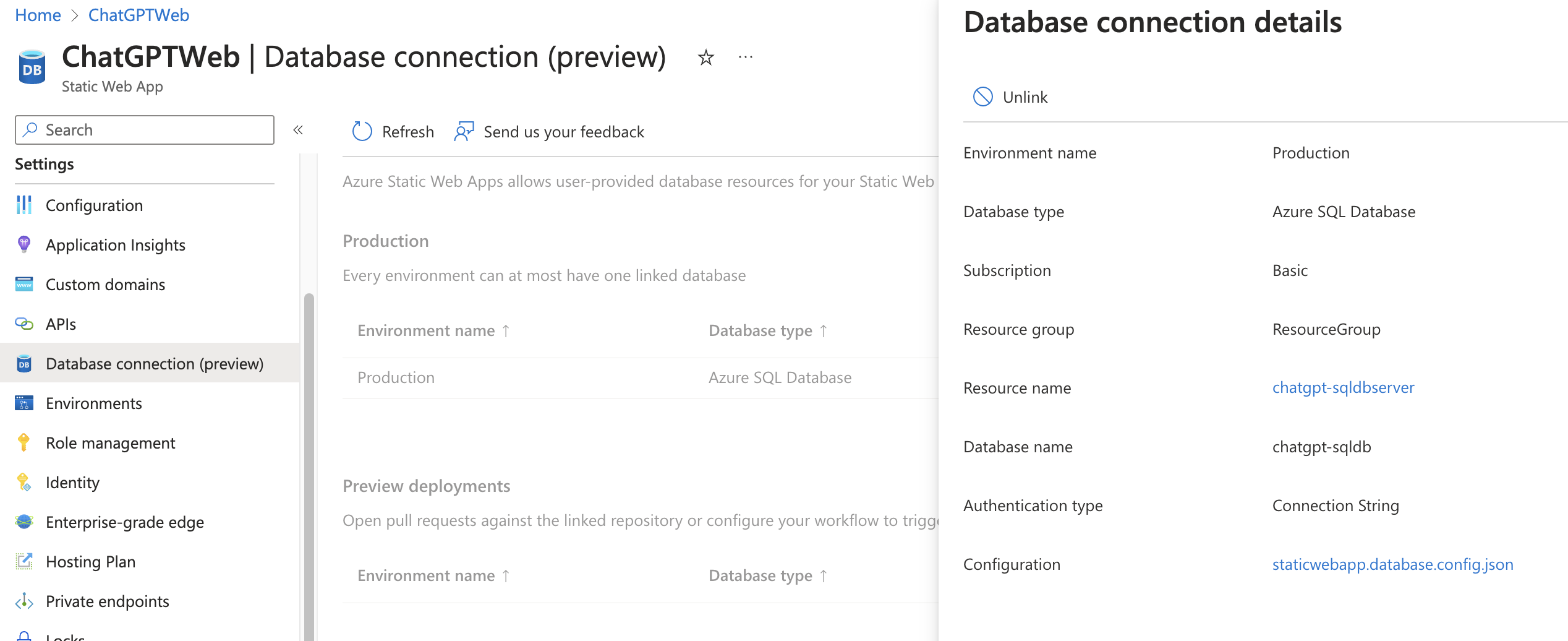The height and width of the screenshot is (641, 1568).
Task: Open Enterprise-grade edge menu item
Action: (x=150, y=522)
